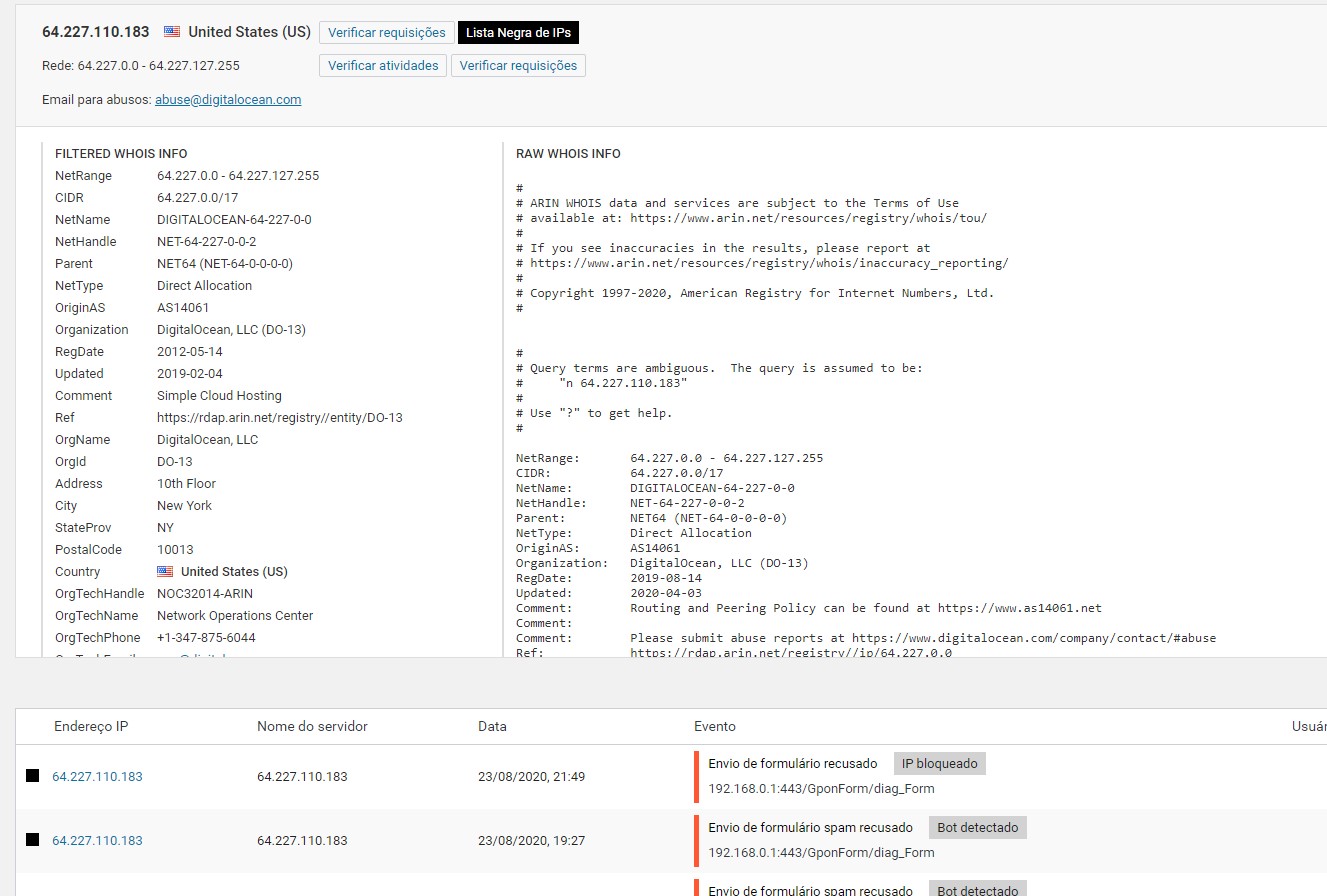Click the Network Operations Center value
Viewport: 1327px width, 896px height.
coord(235,616)
